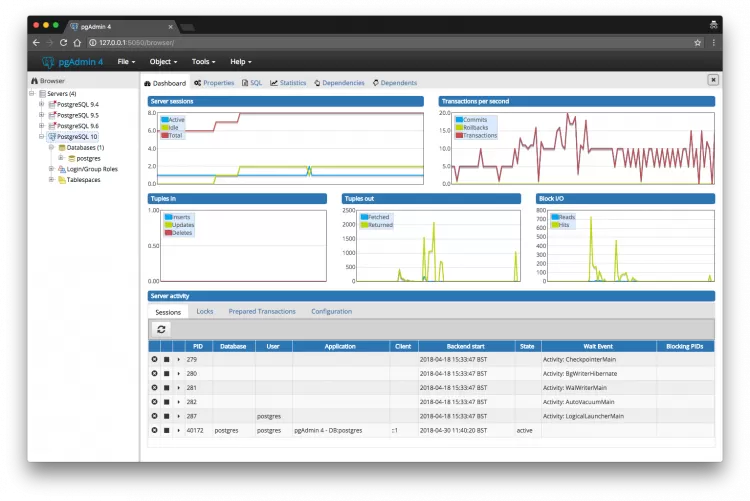
Task: Cancel query for PID 280
Action: [x=166, y=373]
